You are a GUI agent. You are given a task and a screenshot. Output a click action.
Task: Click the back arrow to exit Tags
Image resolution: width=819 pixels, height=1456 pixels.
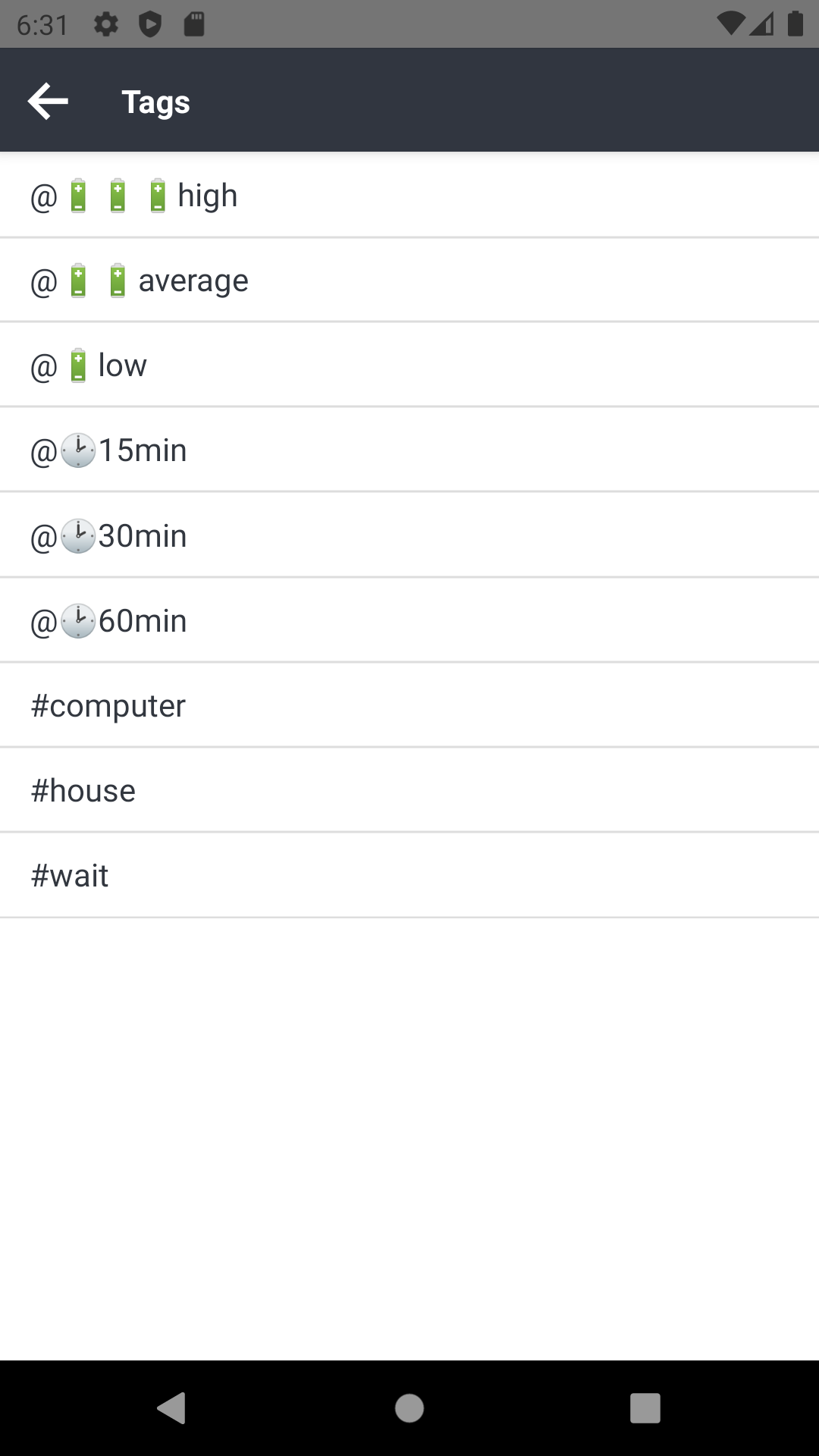click(x=48, y=99)
